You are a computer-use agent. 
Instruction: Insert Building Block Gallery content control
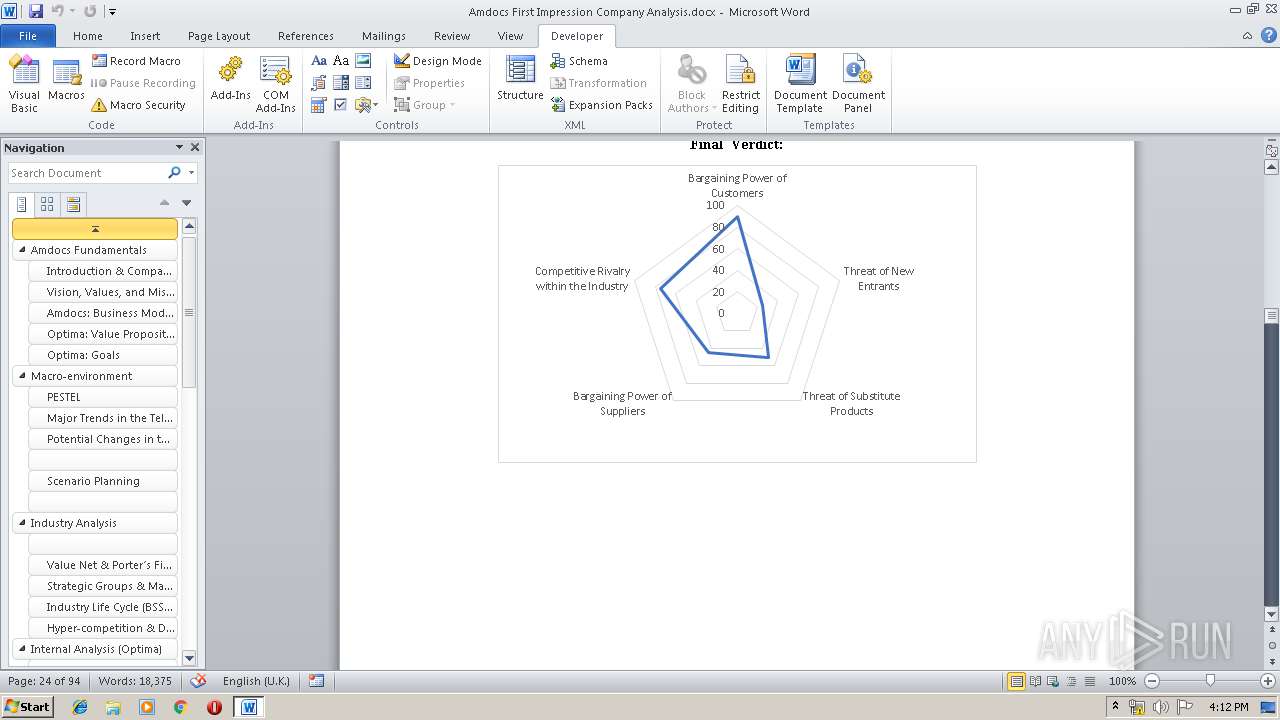pos(319,83)
